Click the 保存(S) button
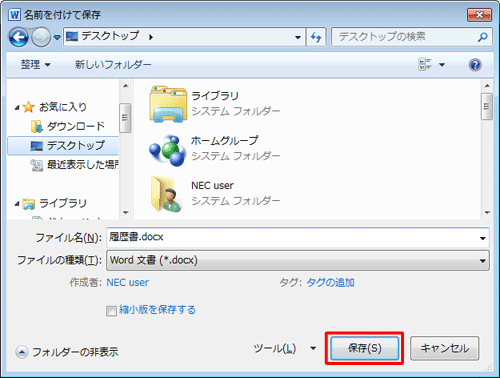Screen dimensions: 500x378 [365, 348]
